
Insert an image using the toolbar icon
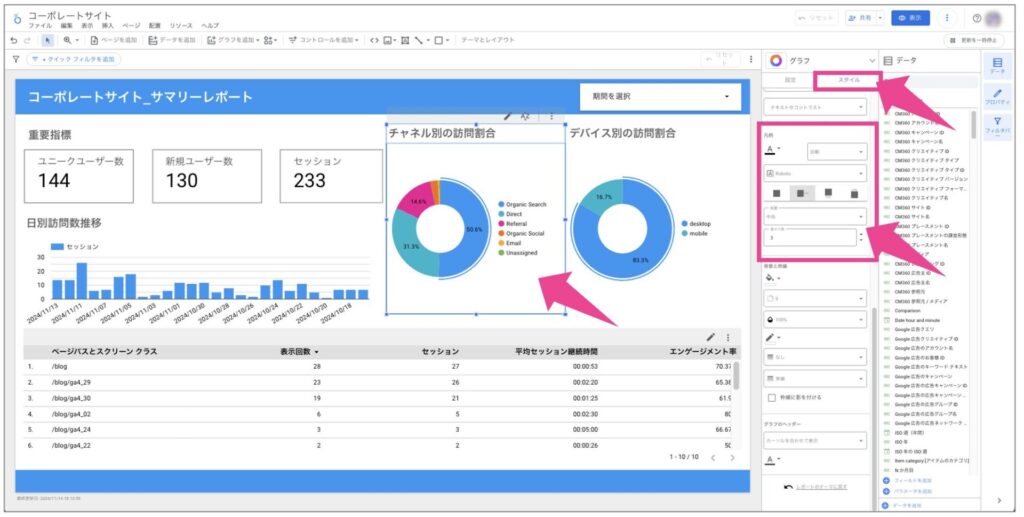click(x=388, y=40)
